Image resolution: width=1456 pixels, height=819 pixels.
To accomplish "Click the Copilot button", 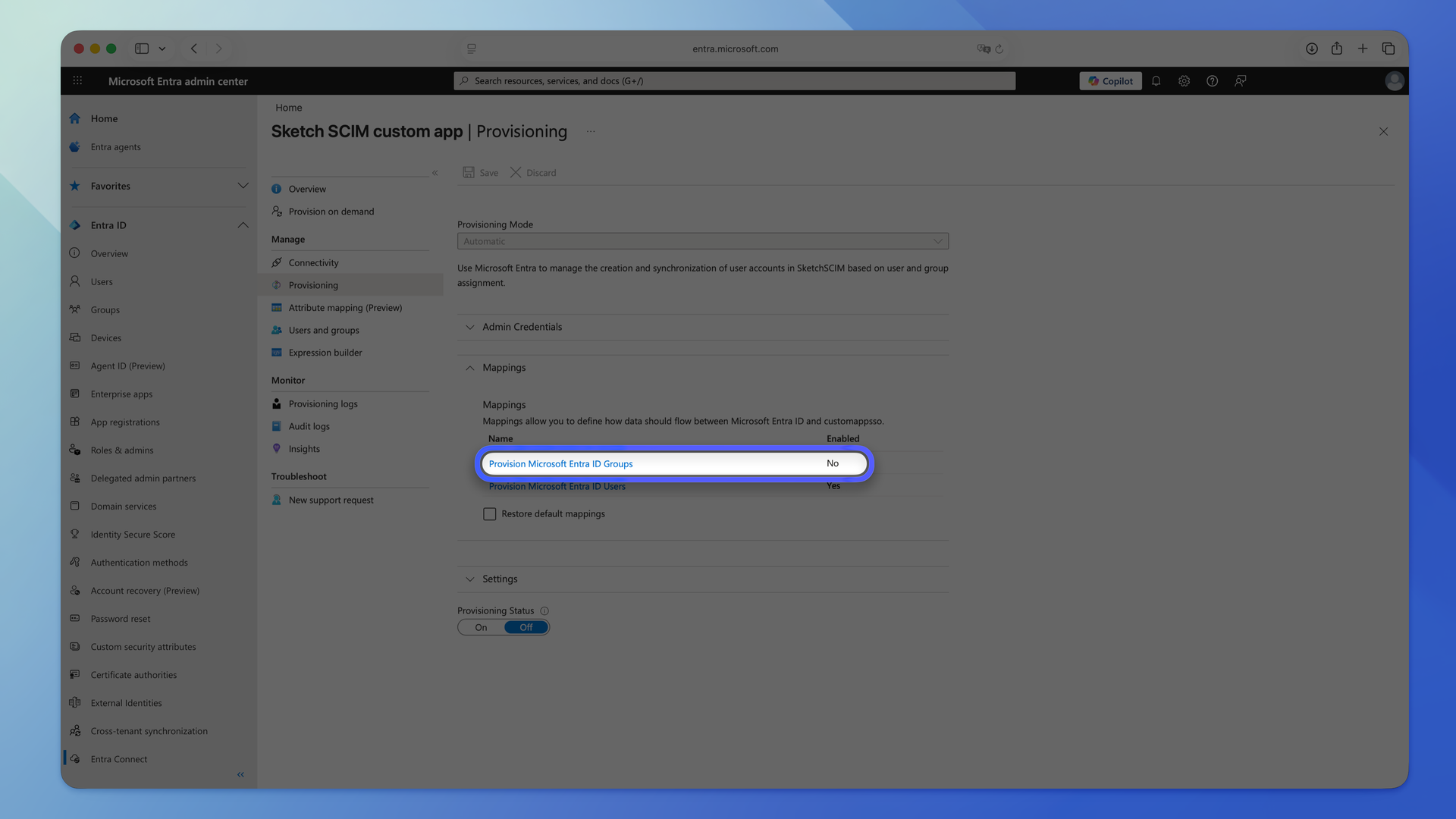I will tap(1110, 81).
